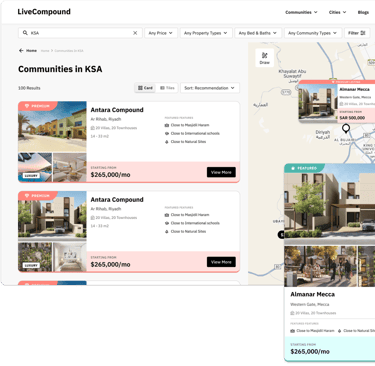Expand the Cities menu
This screenshot has height=366, width=375.
337,12
